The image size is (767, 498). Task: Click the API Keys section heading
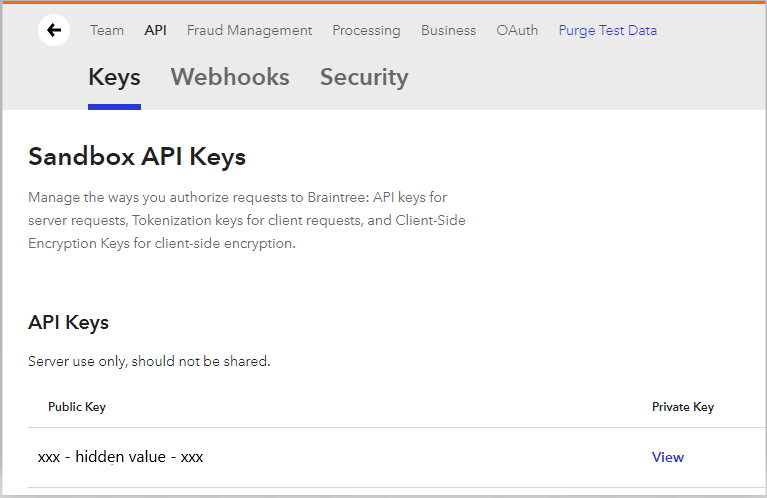[68, 322]
